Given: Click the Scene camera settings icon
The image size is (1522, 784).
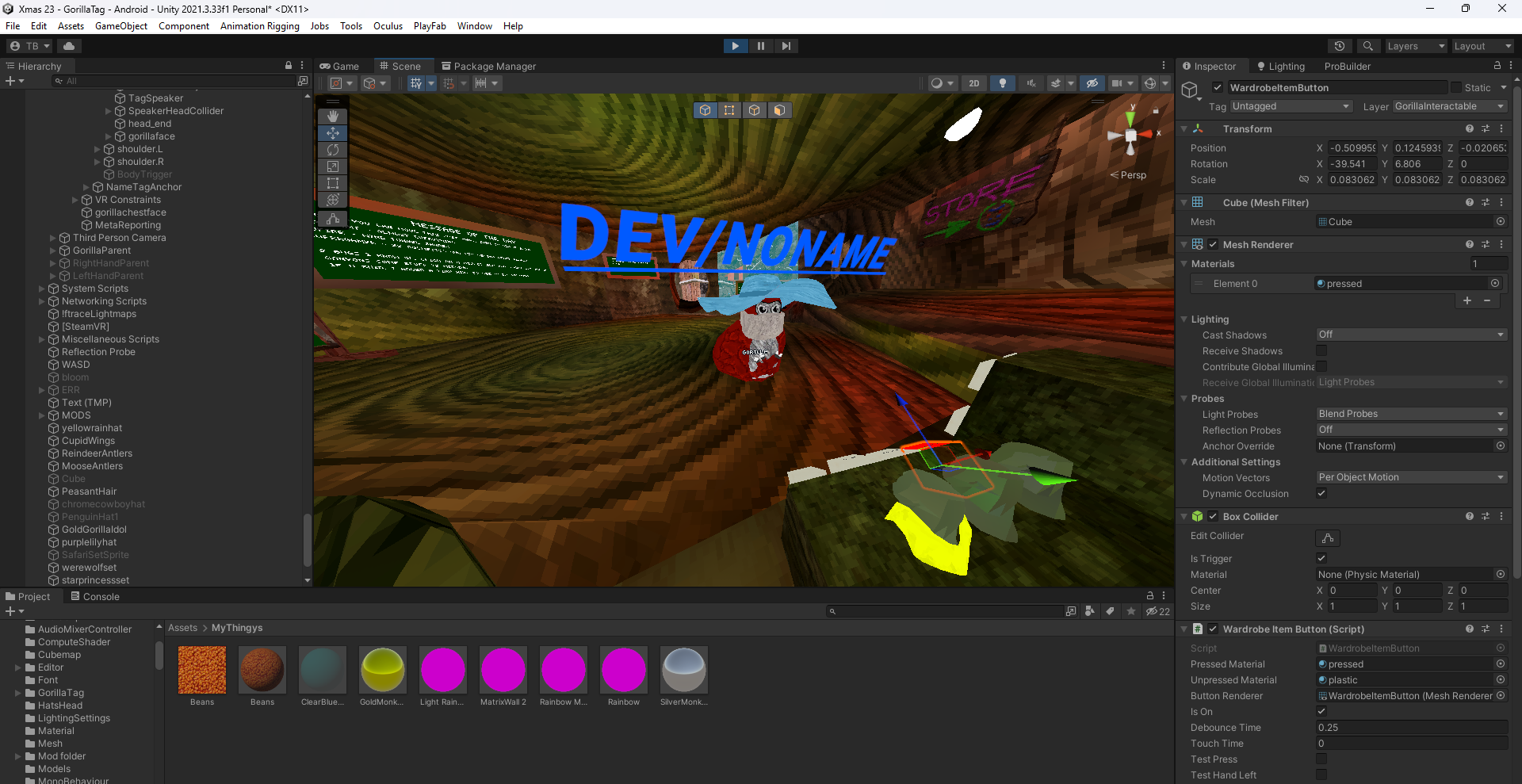Looking at the screenshot, I should (1117, 83).
